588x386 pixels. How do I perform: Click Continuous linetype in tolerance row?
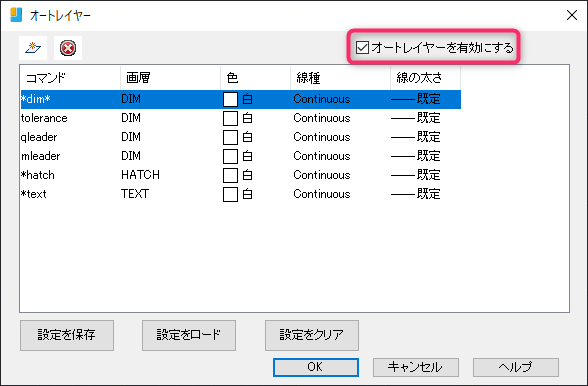(322, 118)
